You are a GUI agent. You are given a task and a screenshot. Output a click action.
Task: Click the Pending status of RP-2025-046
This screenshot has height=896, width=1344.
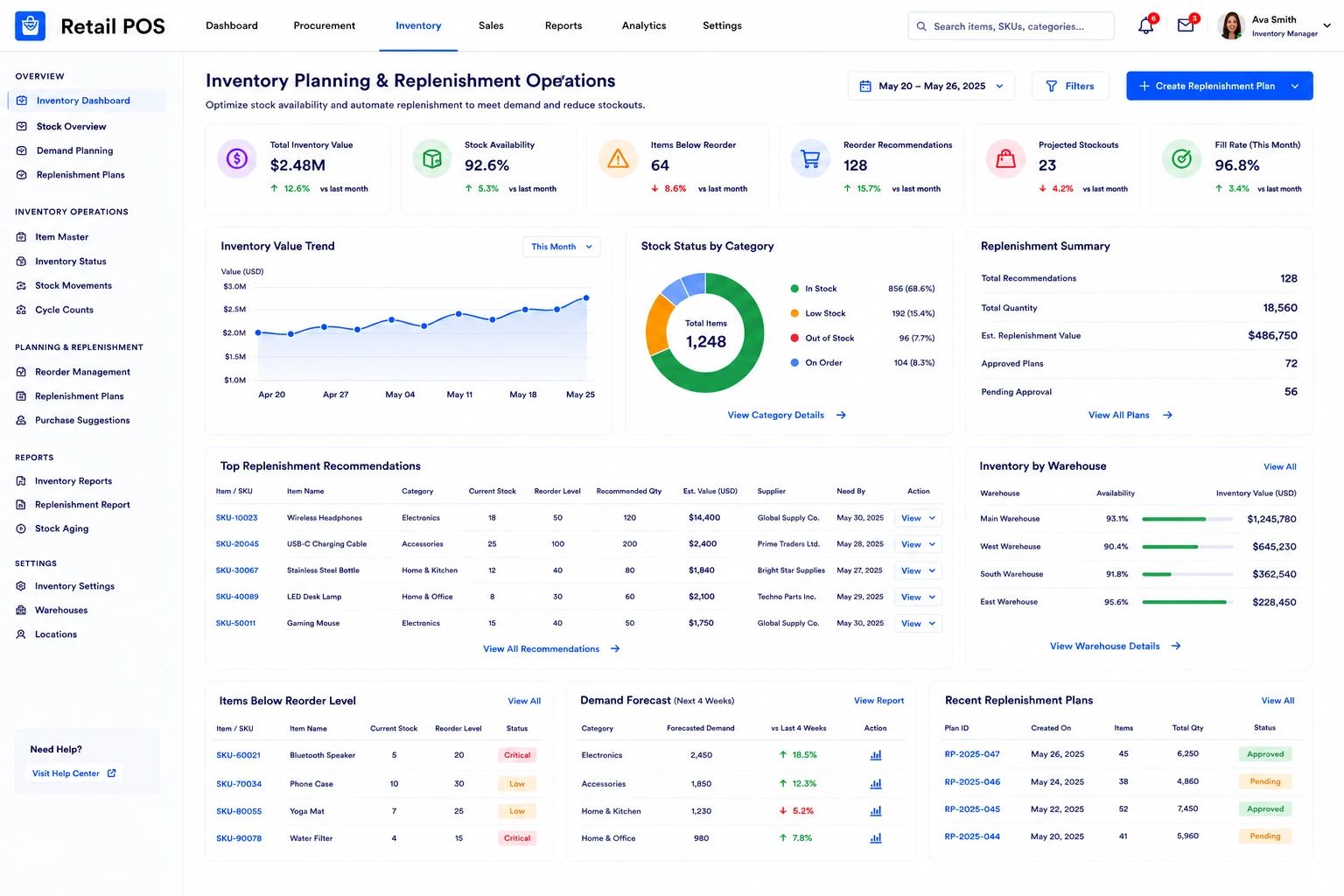(x=1265, y=781)
